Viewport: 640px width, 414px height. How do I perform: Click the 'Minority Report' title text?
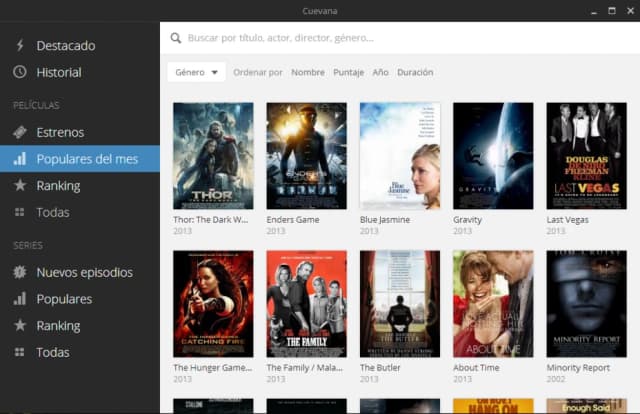click(578, 367)
